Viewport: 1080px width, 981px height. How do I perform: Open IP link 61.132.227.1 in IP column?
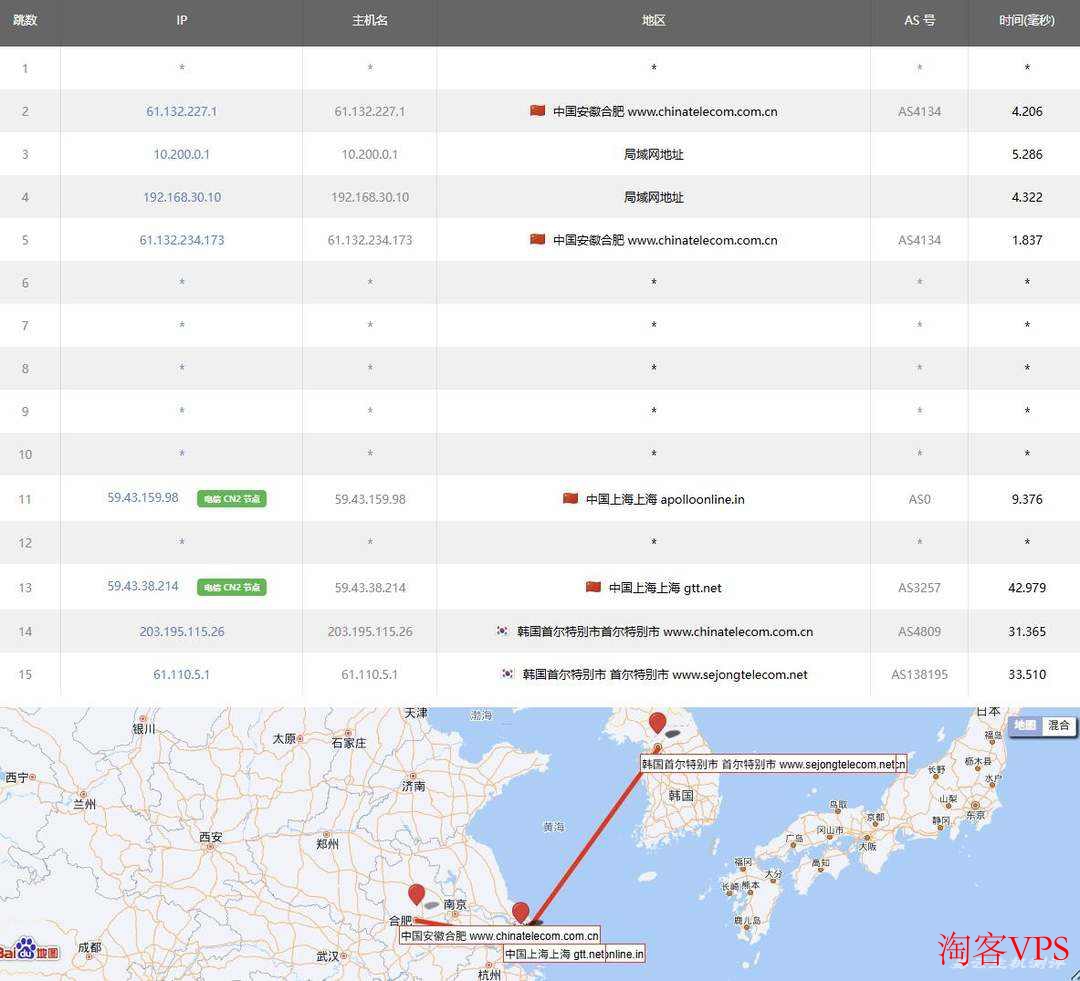click(181, 111)
